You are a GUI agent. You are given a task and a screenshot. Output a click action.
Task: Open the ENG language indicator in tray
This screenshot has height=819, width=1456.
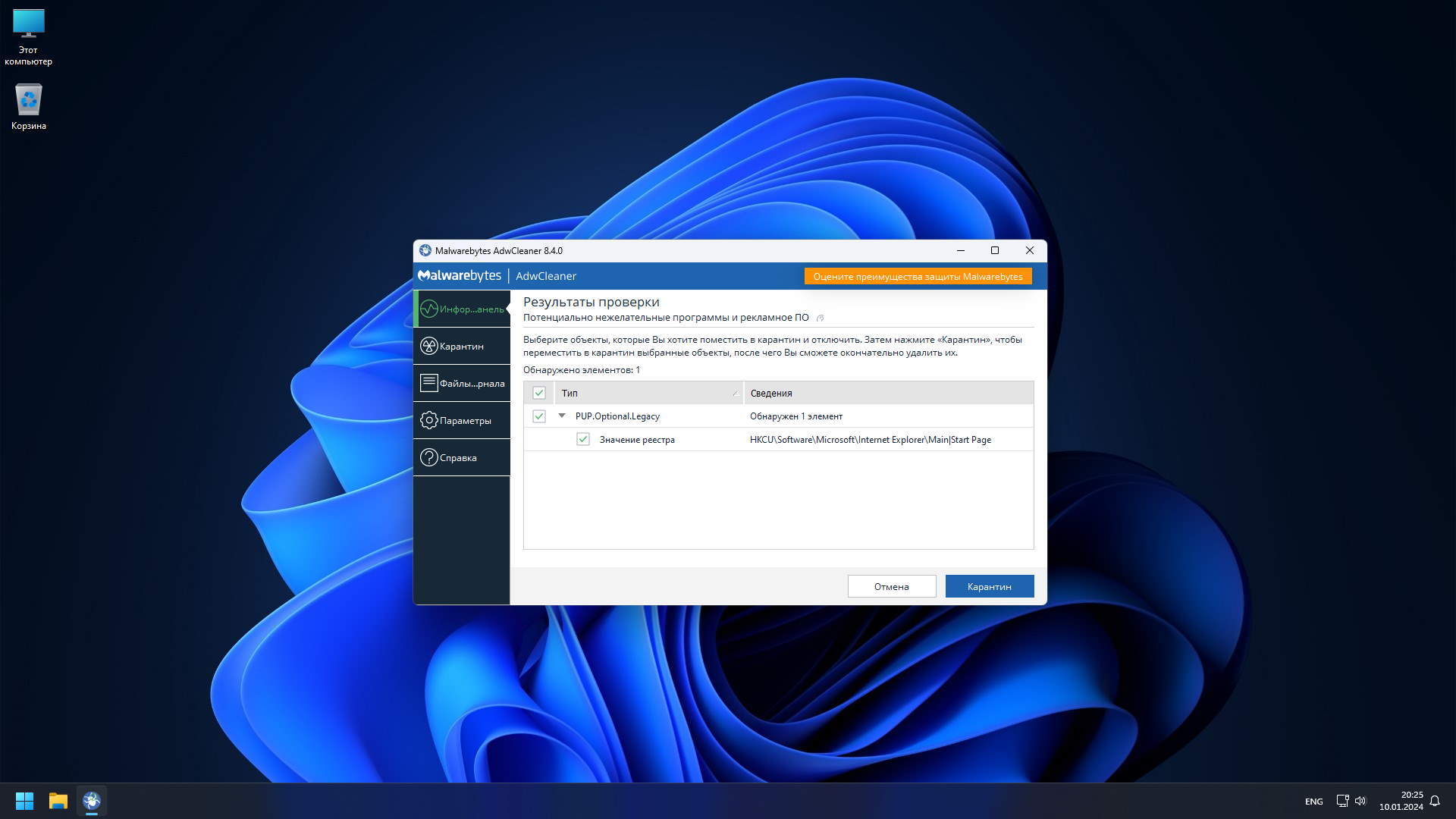pos(1313,802)
